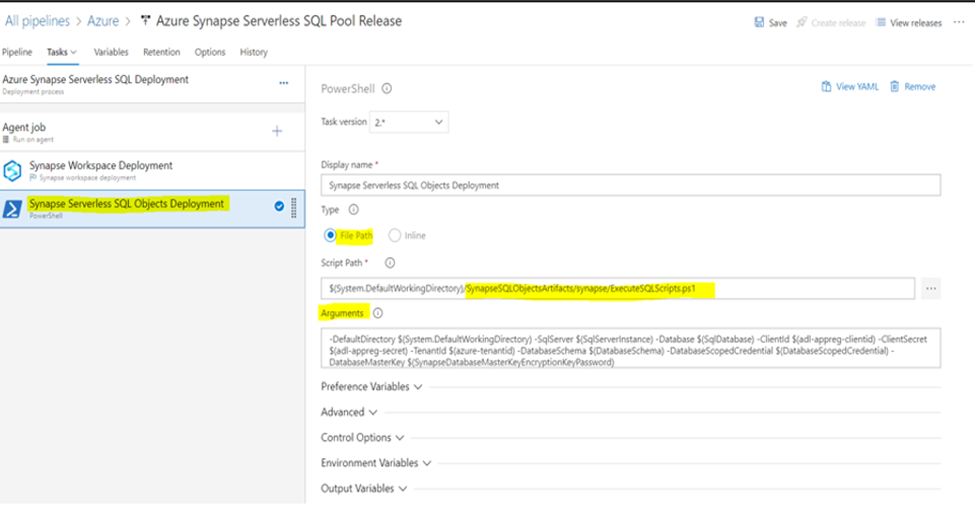Click the View releases text link
The image size is (975, 515).
pos(916,23)
